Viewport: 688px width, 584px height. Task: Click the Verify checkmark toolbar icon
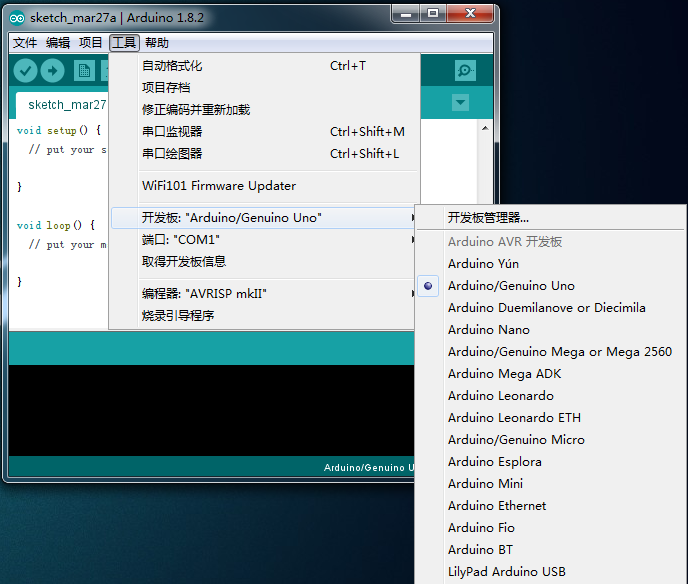point(25,71)
